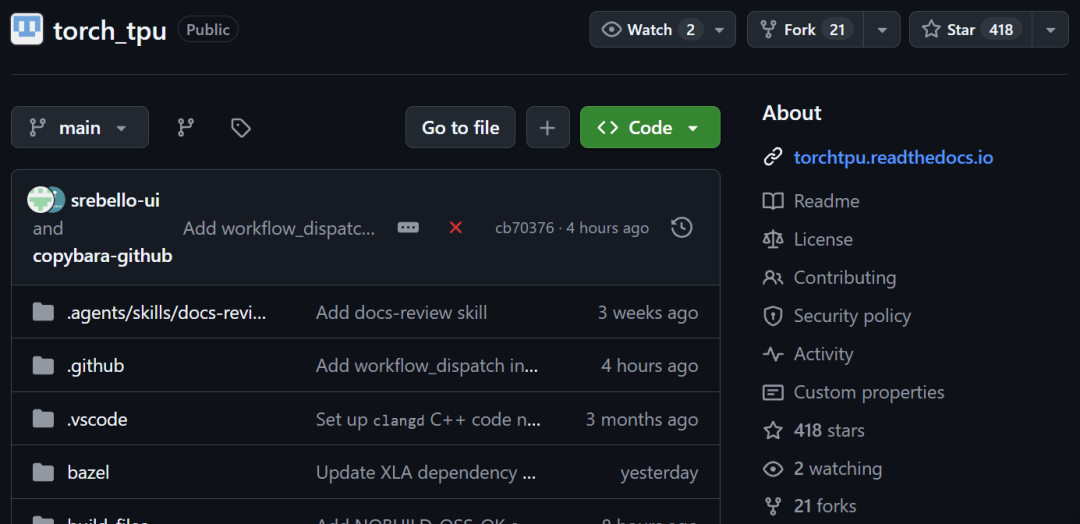This screenshot has height=524, width=1080.
Task: Click the fork icon beside 21 forks
Action: pos(773,507)
